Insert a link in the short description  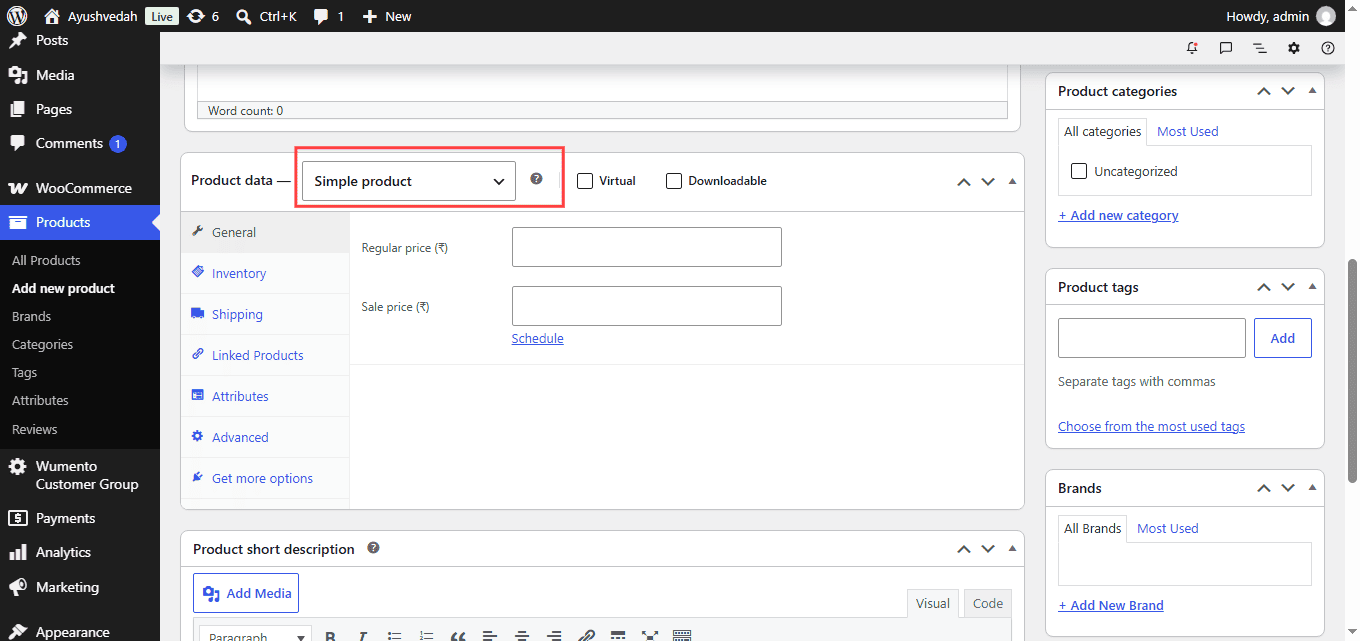586,635
